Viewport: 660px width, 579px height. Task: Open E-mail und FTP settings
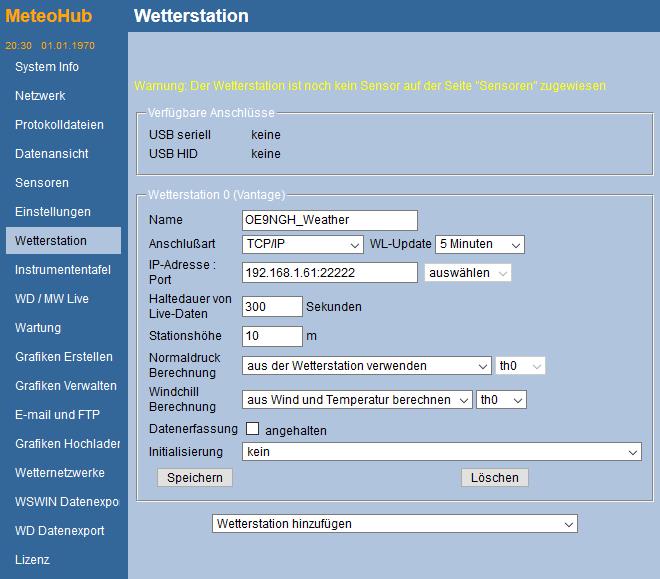tap(57, 415)
